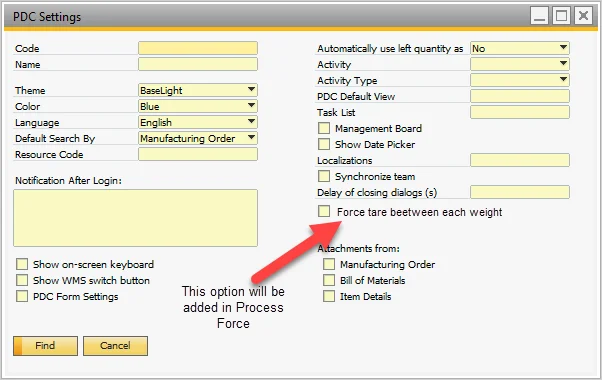Open Automatically use left quantity as dropdown
602x380 pixels.
[520, 48]
